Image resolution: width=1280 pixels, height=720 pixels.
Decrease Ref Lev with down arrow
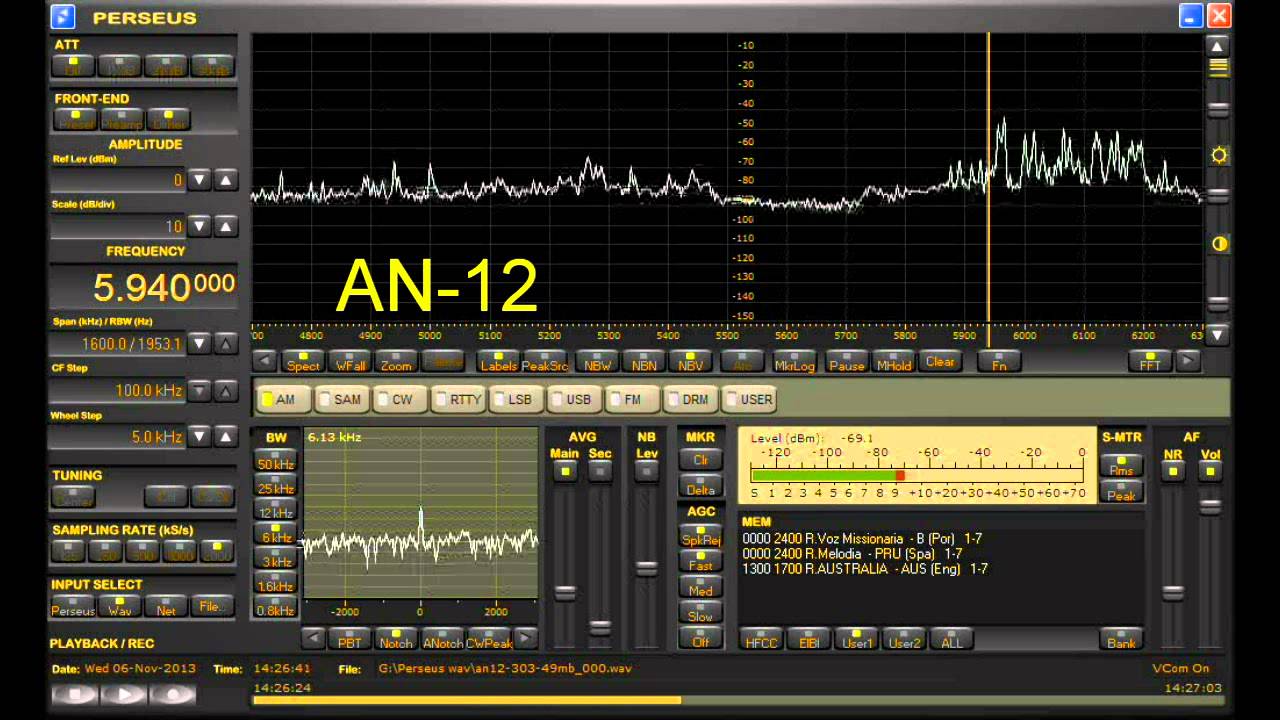[199, 180]
